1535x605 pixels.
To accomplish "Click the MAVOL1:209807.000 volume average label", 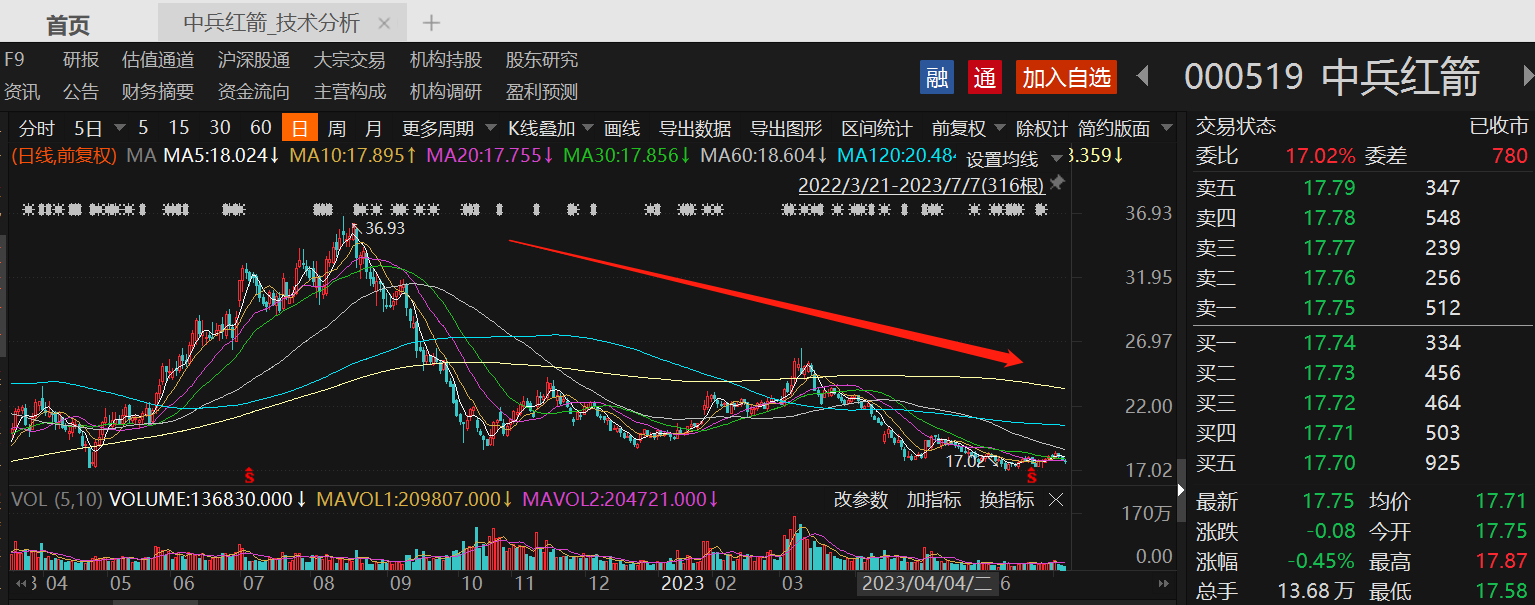I will tap(414, 499).
